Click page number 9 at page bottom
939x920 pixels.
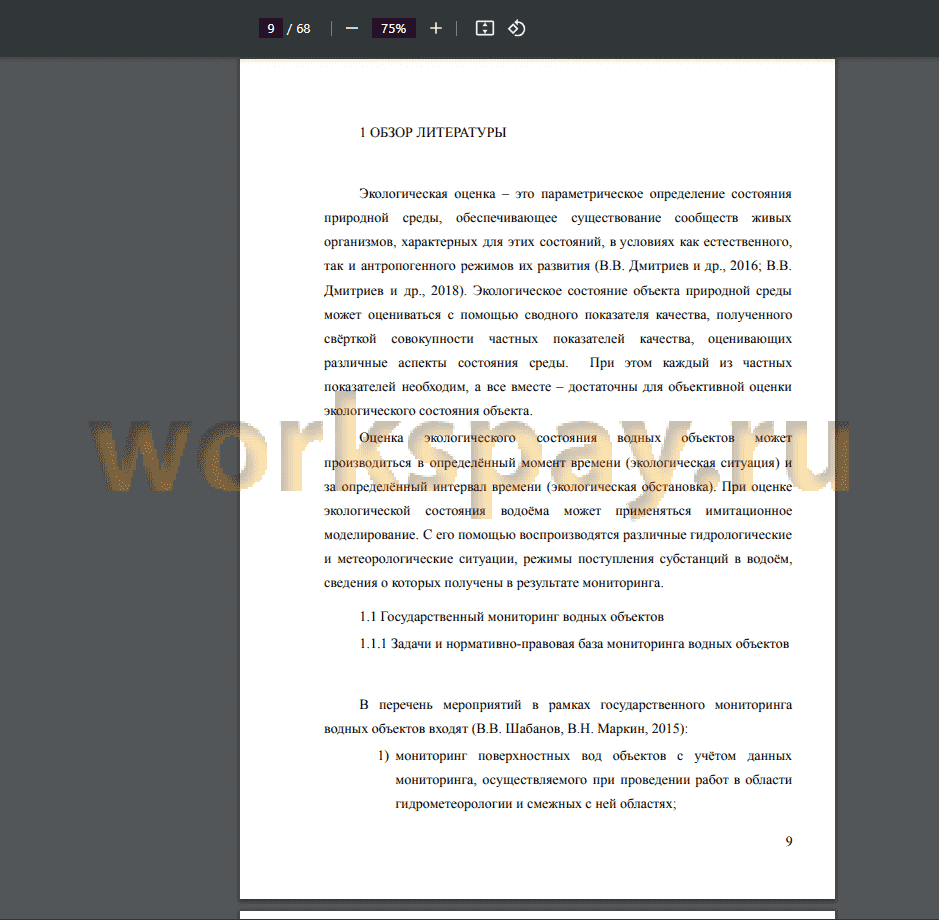pos(789,842)
